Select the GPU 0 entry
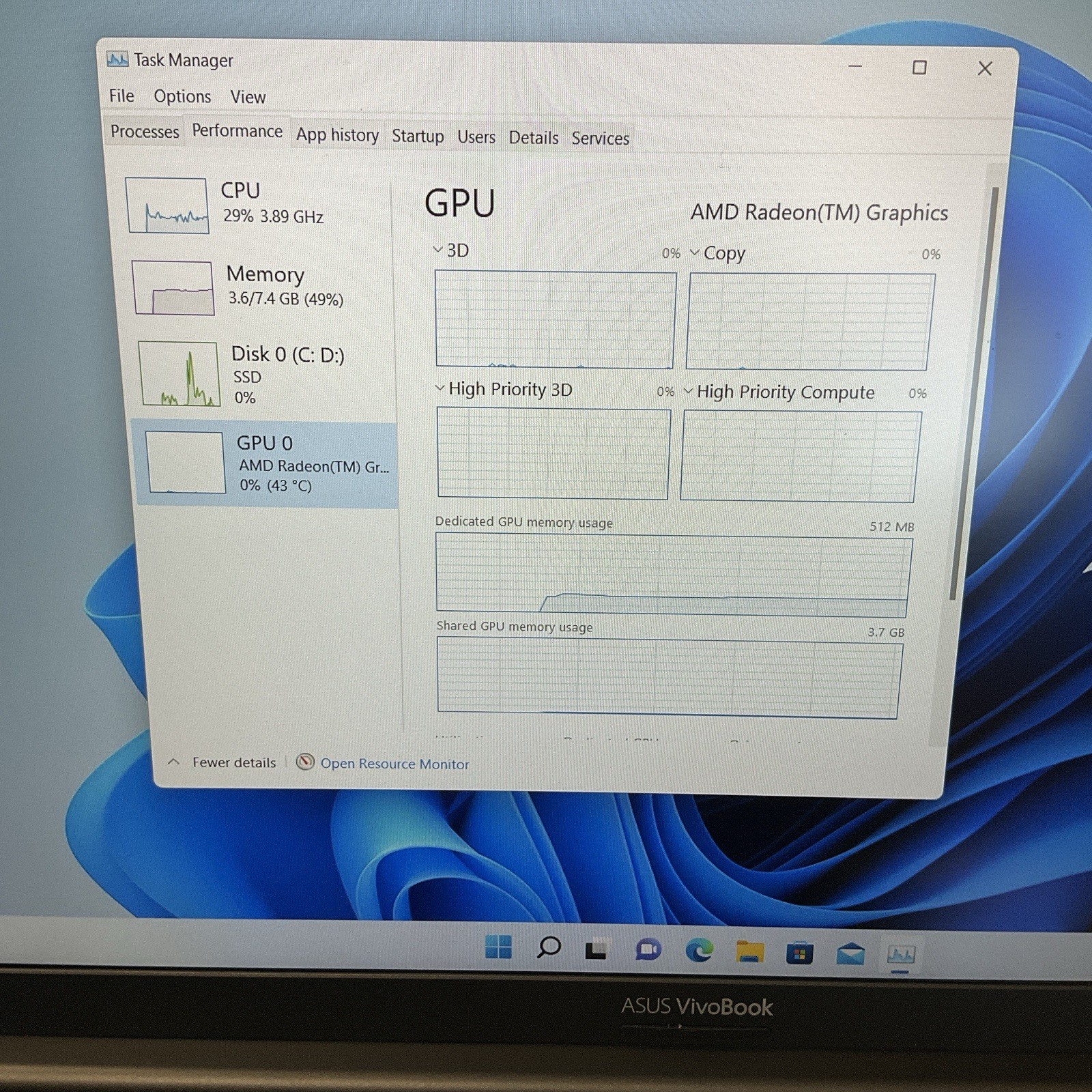 click(x=266, y=464)
